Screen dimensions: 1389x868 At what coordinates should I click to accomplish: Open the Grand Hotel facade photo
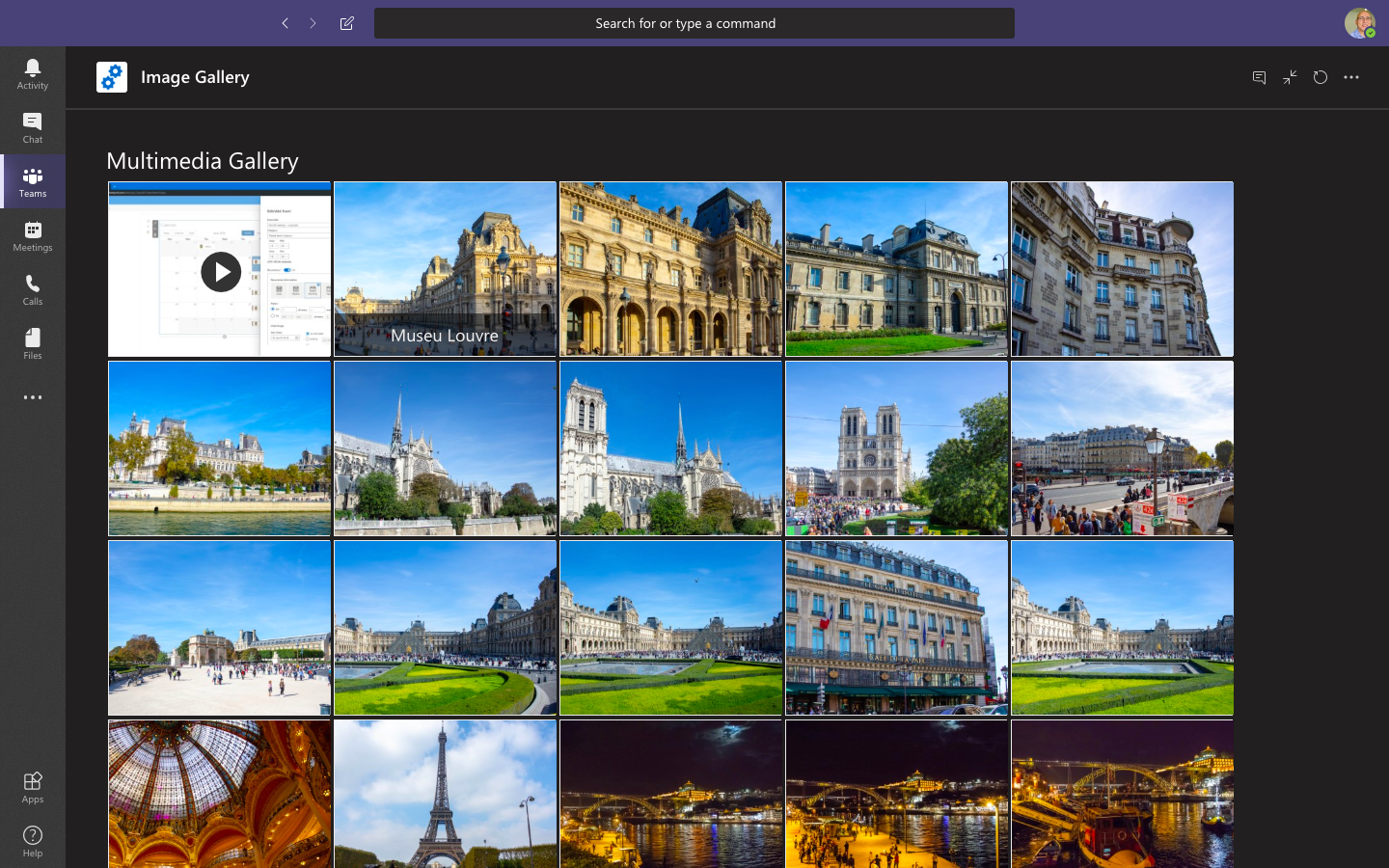tap(897, 628)
